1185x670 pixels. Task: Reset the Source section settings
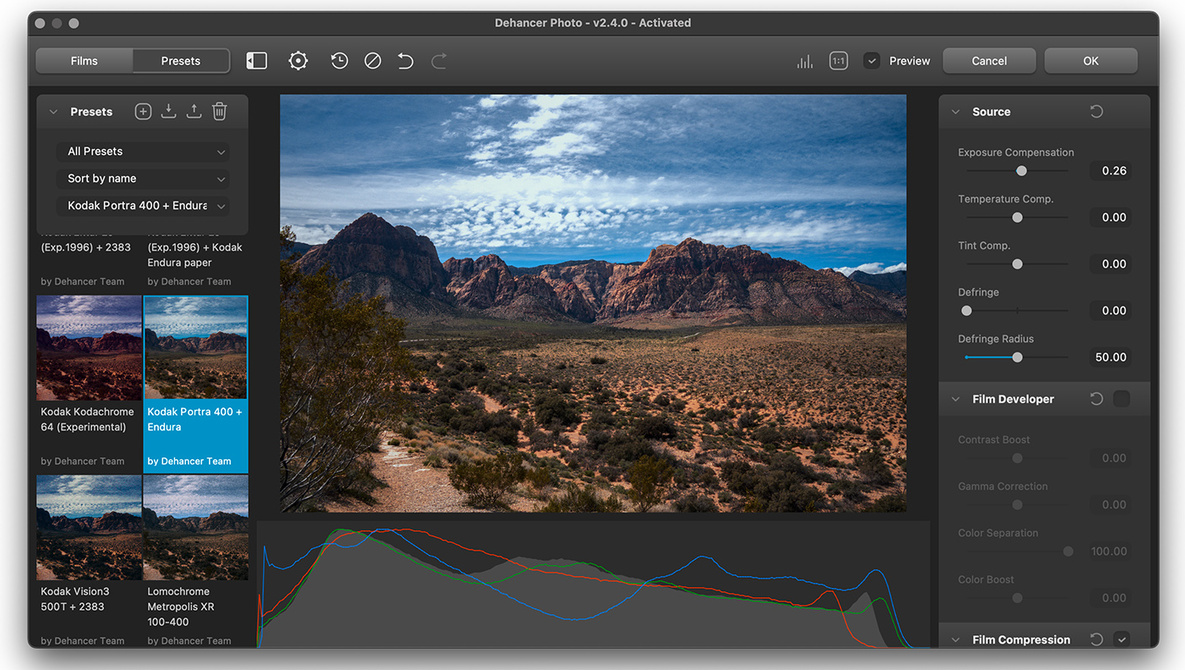[1097, 112]
